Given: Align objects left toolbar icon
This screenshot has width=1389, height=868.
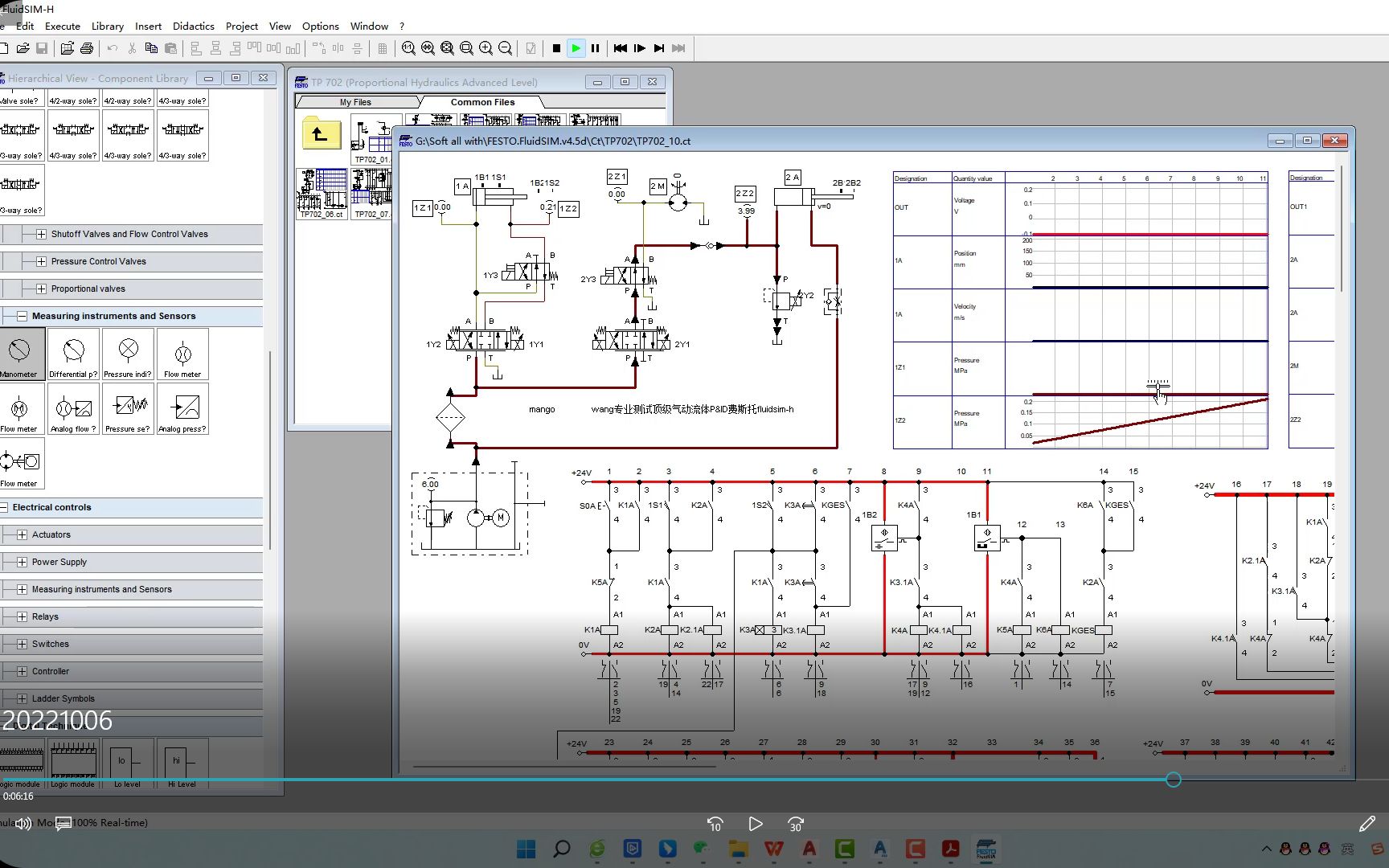Looking at the screenshot, I should click(x=196, y=48).
